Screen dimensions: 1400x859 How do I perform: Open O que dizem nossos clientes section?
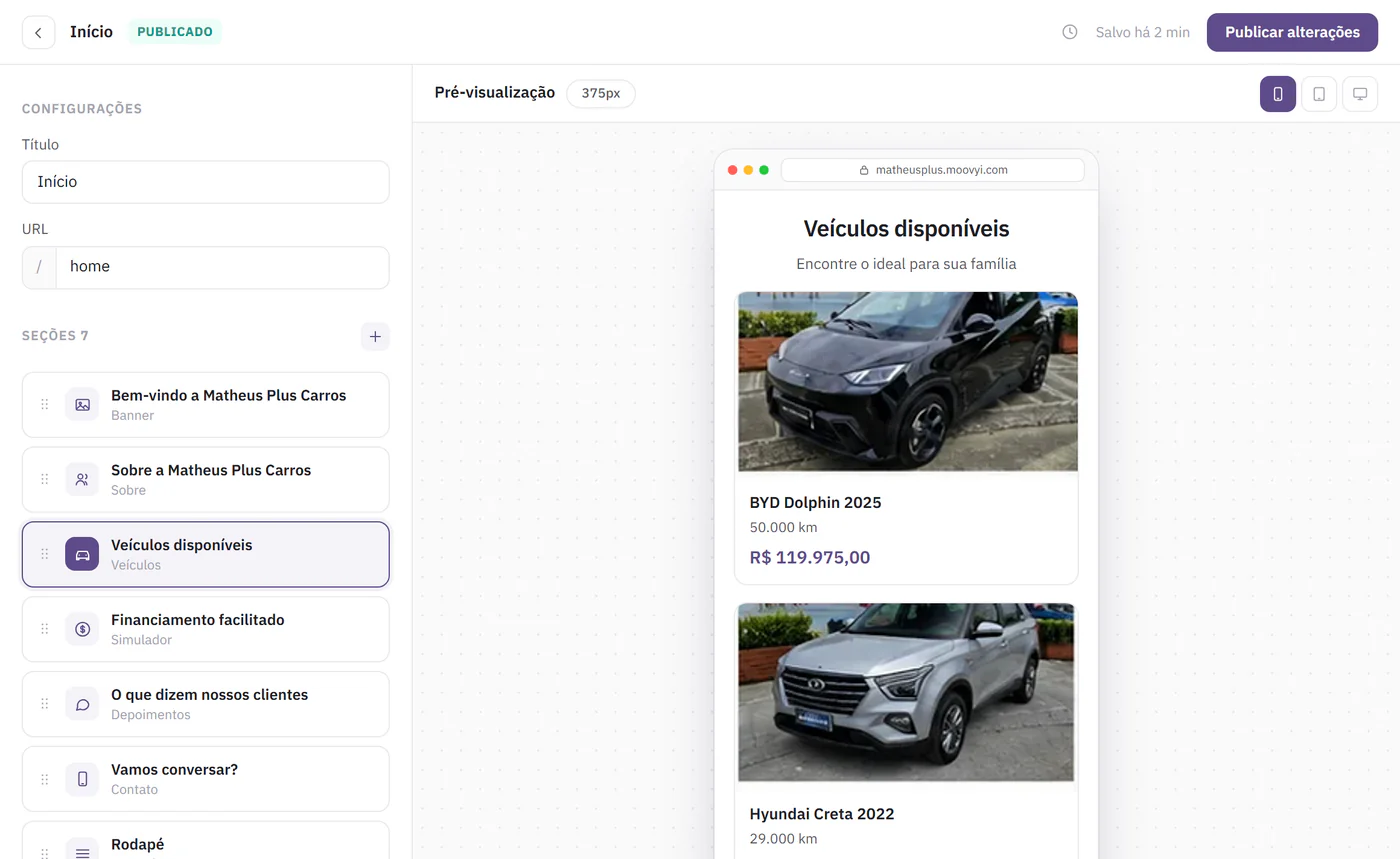[206, 704]
